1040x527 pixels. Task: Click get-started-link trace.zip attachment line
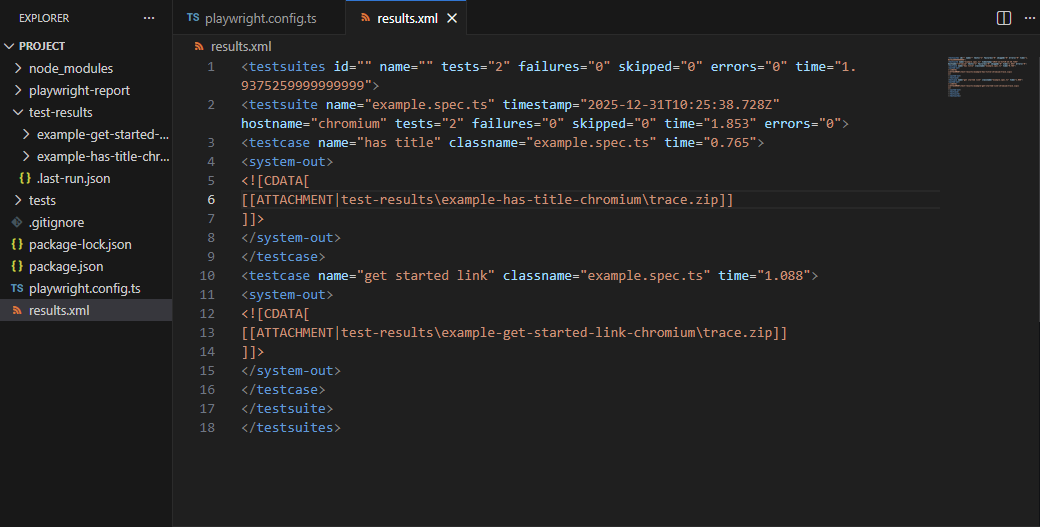click(x=514, y=332)
